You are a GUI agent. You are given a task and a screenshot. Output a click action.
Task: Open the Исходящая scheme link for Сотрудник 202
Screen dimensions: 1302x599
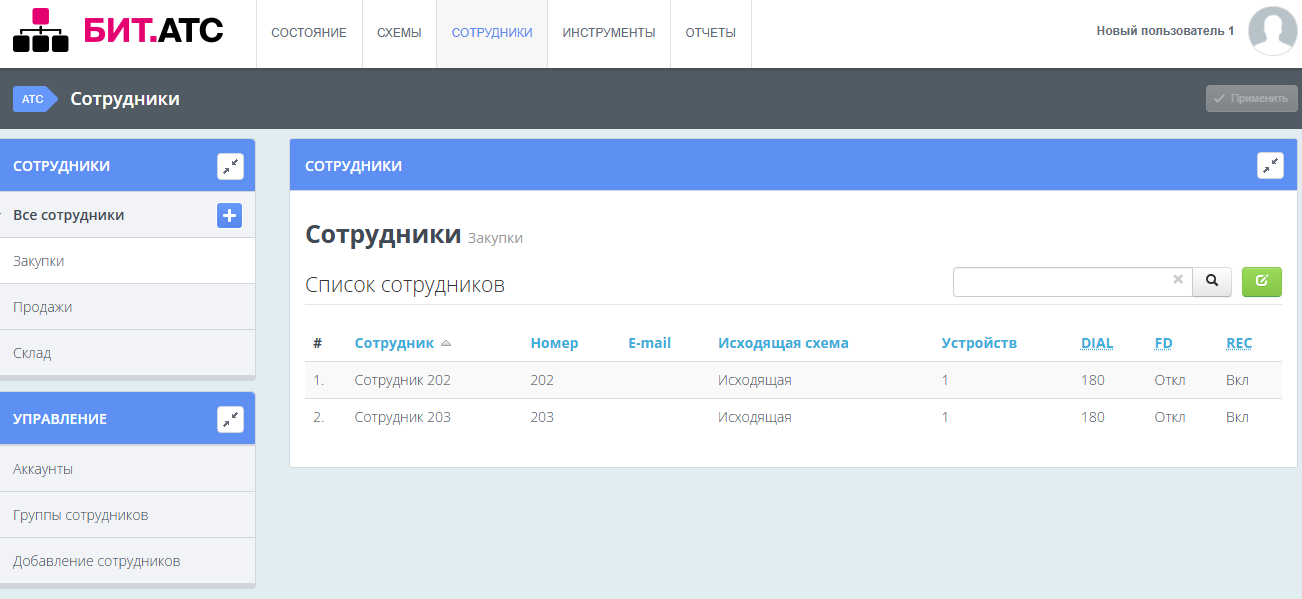tap(754, 380)
